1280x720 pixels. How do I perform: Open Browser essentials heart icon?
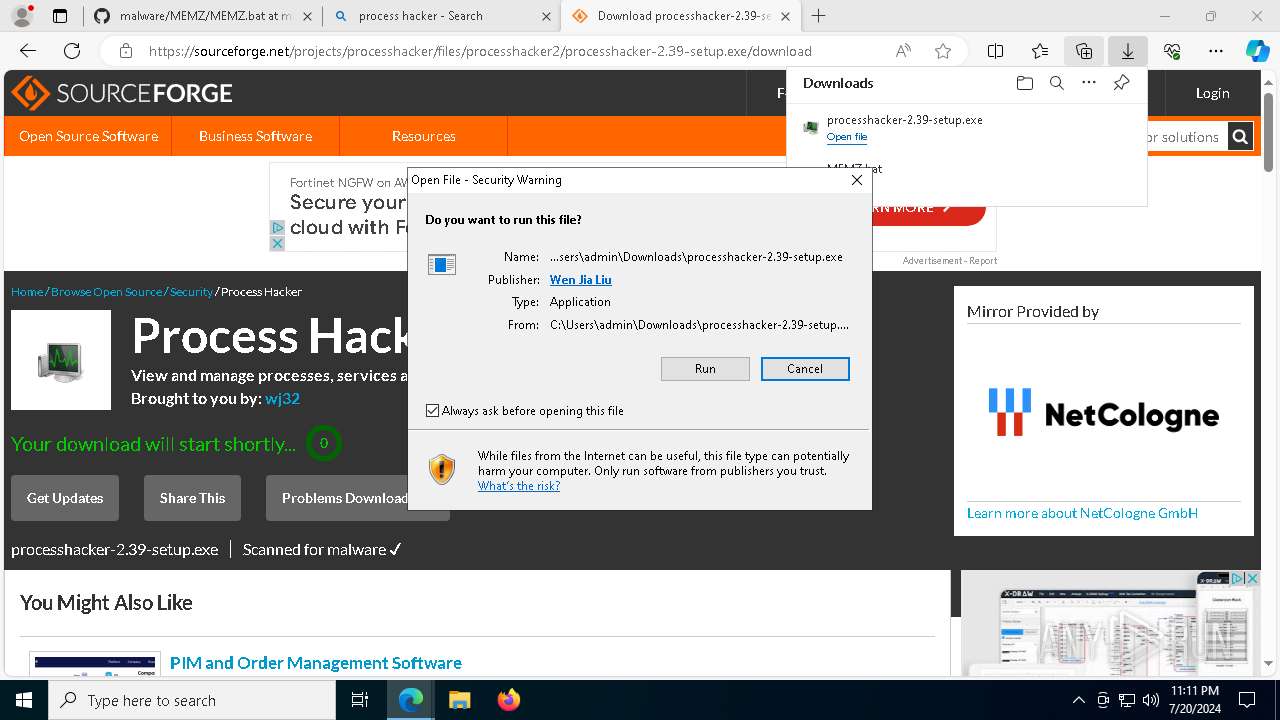[x=1172, y=51]
